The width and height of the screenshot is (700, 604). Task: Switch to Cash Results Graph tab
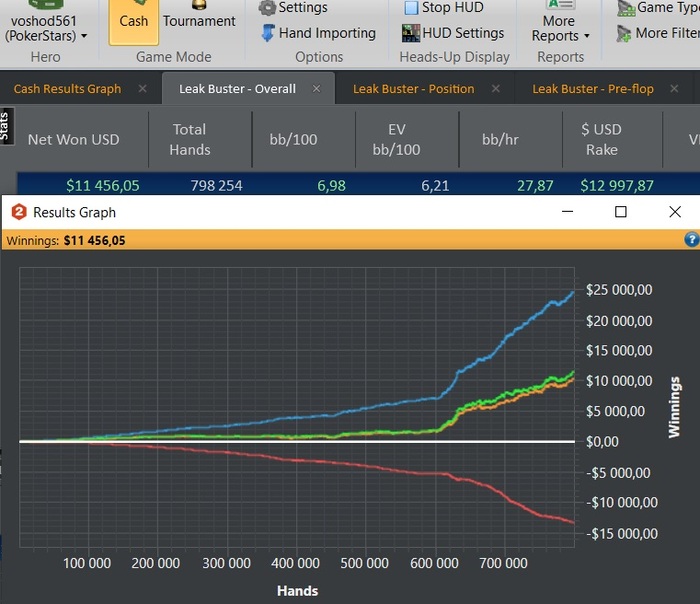67,89
